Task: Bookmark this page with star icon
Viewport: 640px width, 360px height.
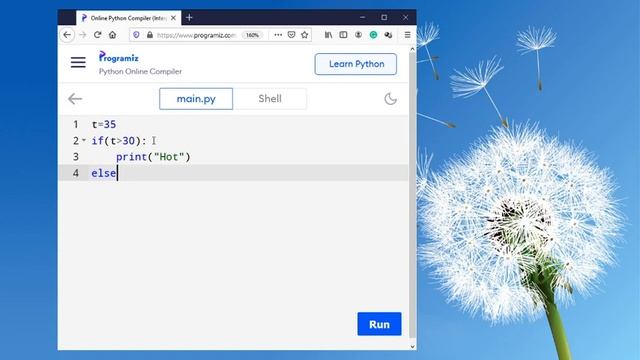Action: click(x=304, y=35)
